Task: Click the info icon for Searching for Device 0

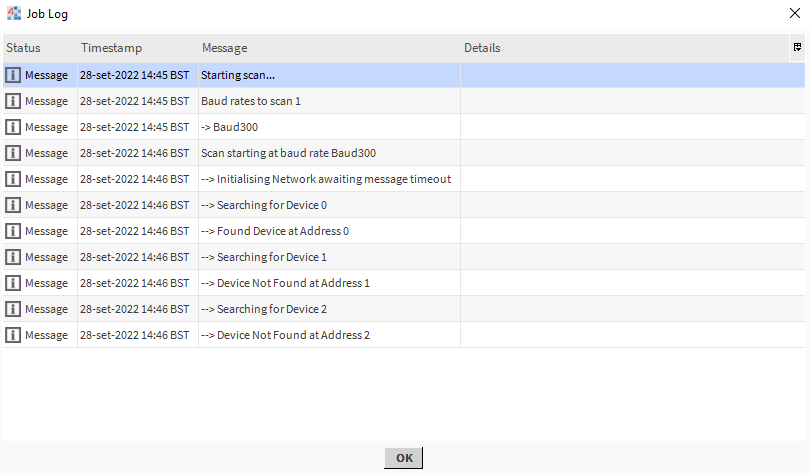Action: pyautogui.click(x=13, y=205)
